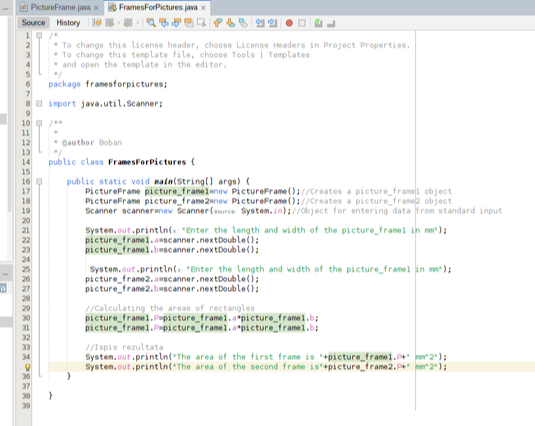Click the Shift Line Left icon
Screen dimensions: 535x426
coord(260,23)
